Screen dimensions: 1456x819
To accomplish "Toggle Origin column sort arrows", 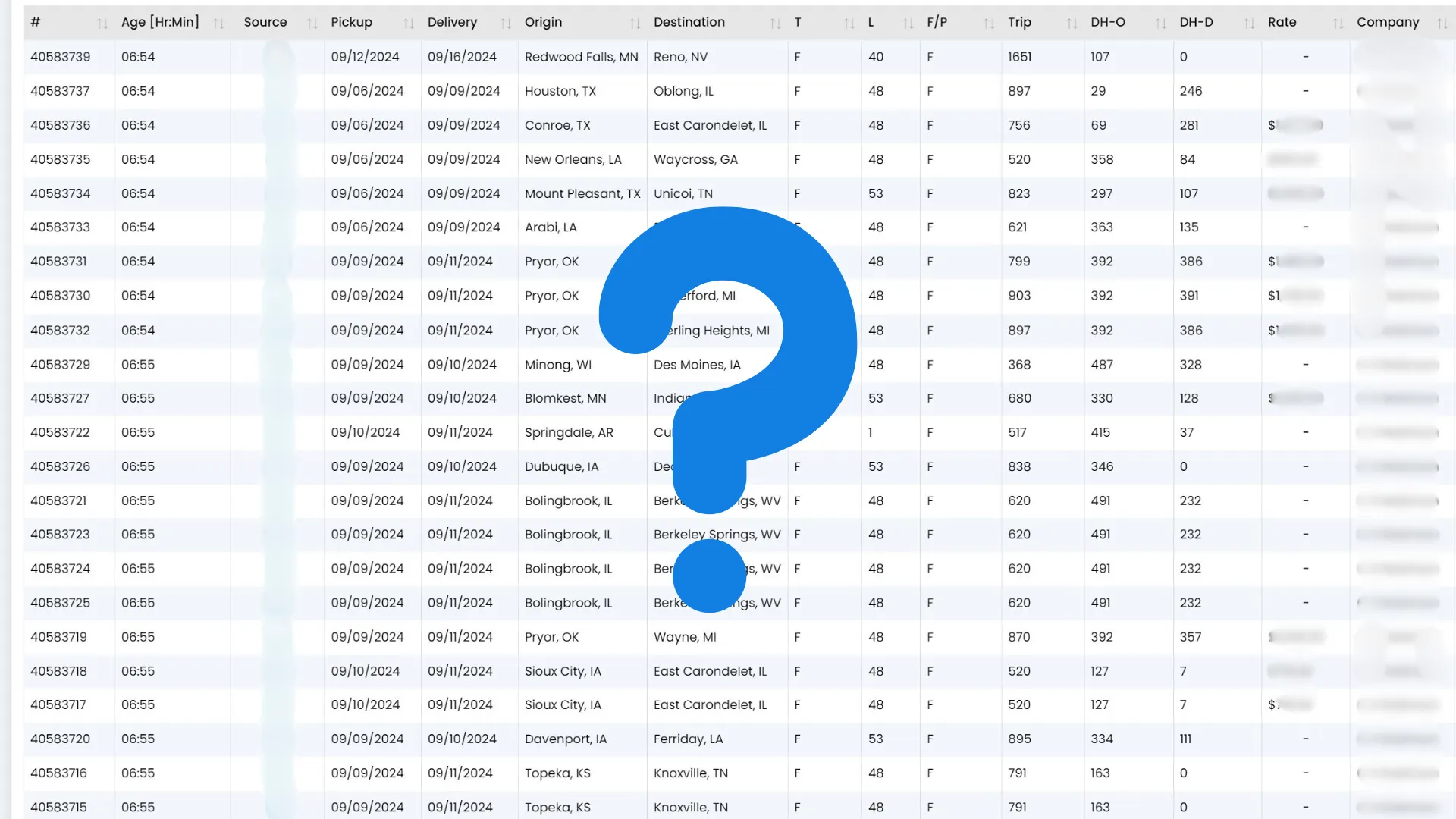I will click(x=635, y=24).
